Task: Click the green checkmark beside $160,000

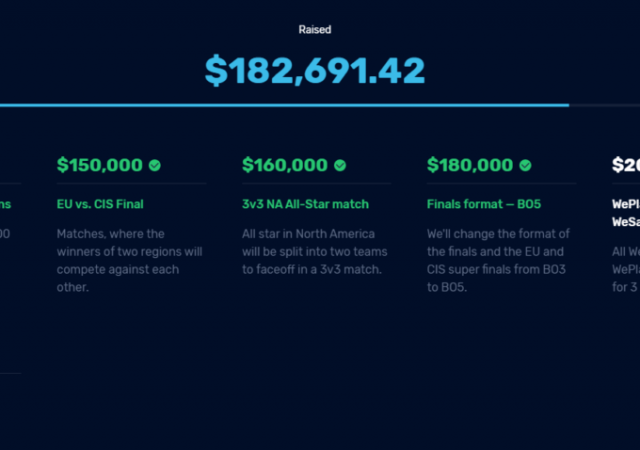Action: 340,165
